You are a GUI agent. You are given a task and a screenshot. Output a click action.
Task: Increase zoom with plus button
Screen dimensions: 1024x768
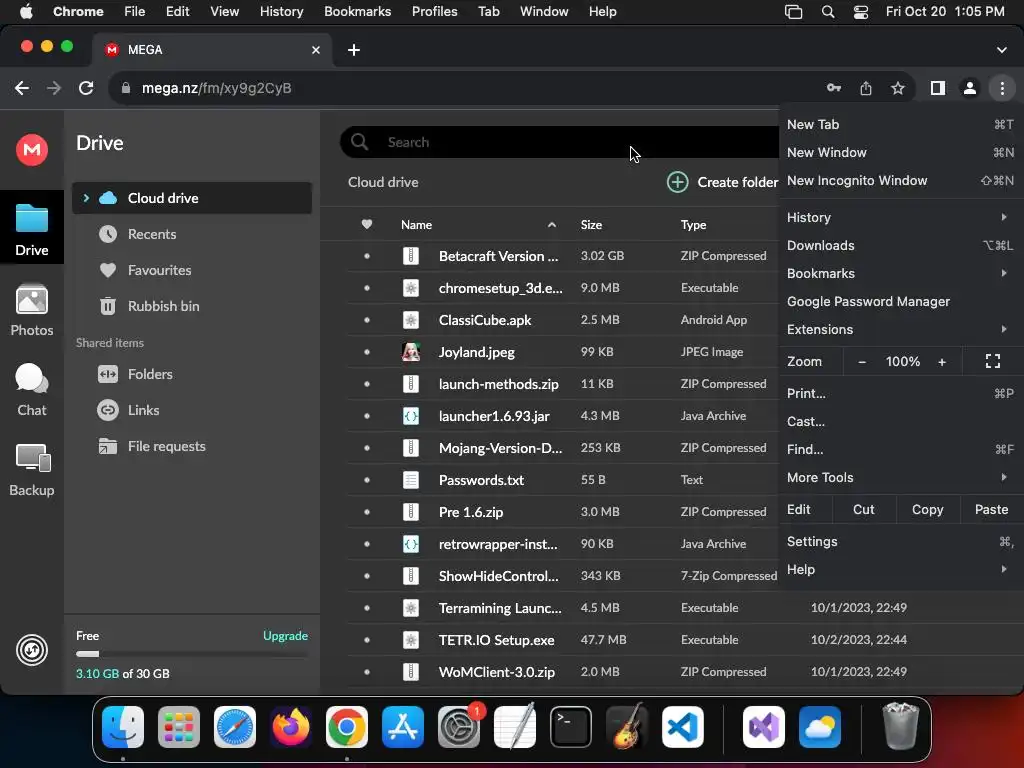[x=942, y=362]
